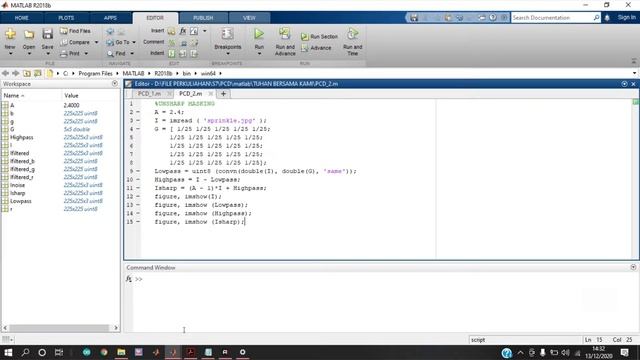Click the comment-out percent icon

click(172, 42)
